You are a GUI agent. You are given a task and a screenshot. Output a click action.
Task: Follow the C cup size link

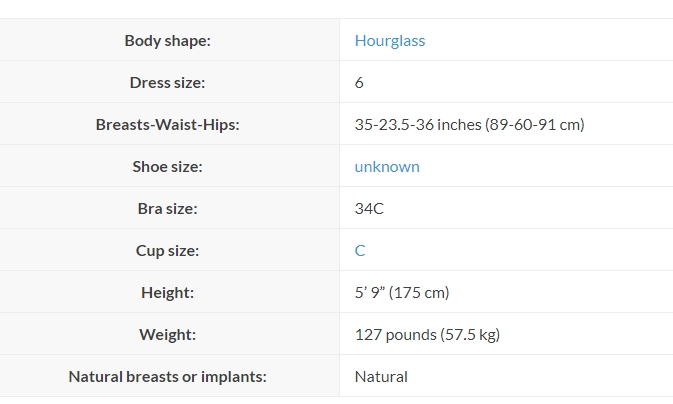pyautogui.click(x=360, y=251)
